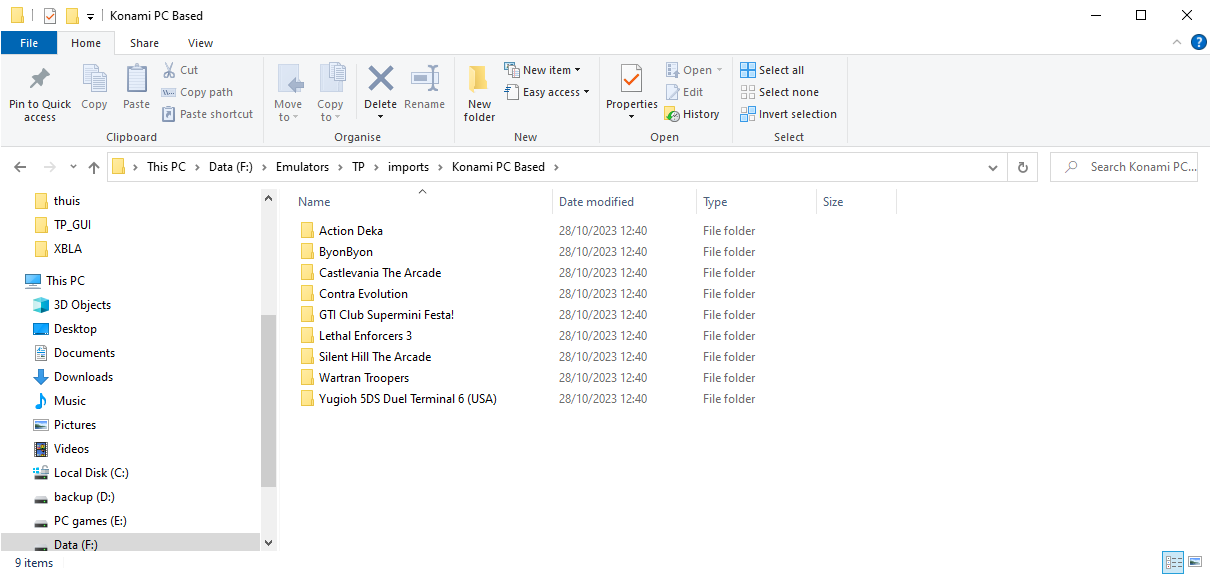
Task: Sort by Date modified column header
Action: coord(624,202)
